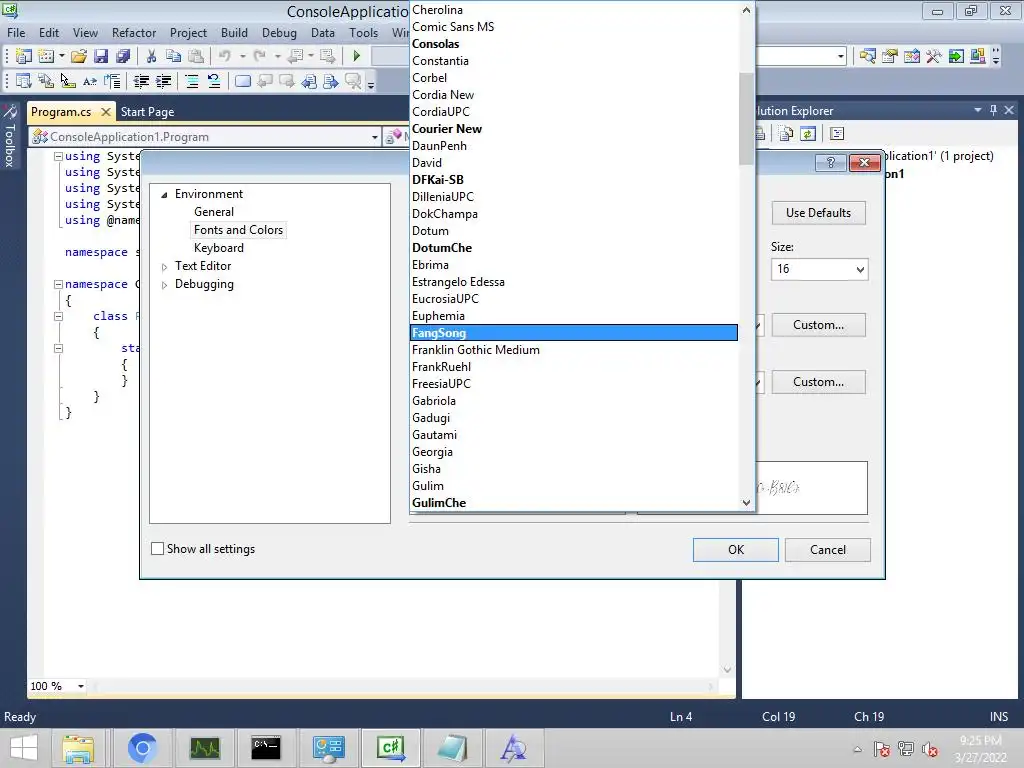The height and width of the screenshot is (768, 1024).
Task: Click the Windows Start button in taskbar
Action: click(24, 748)
